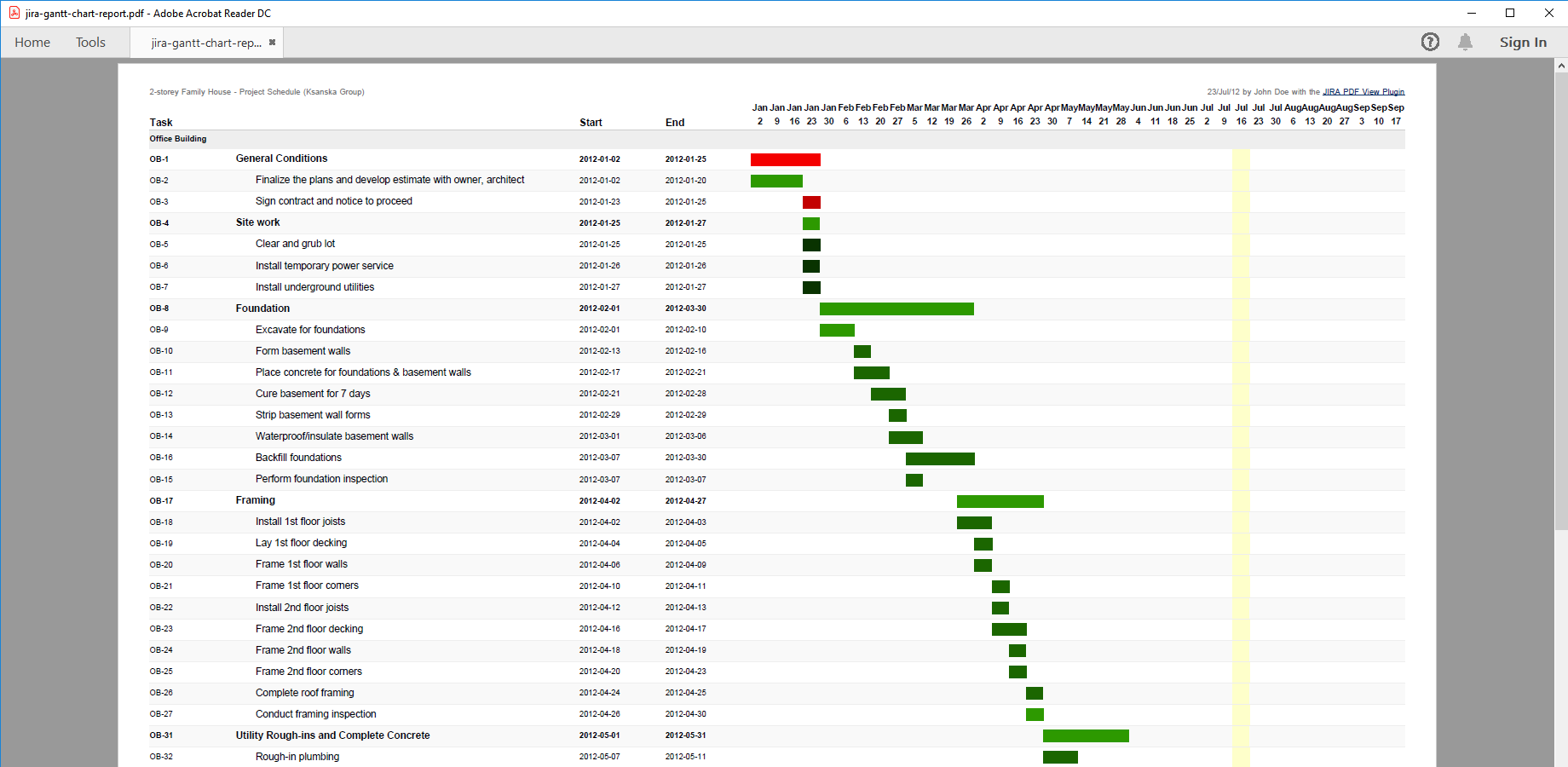
Task: Select the red General Conditions Gantt bar
Action: (x=785, y=159)
